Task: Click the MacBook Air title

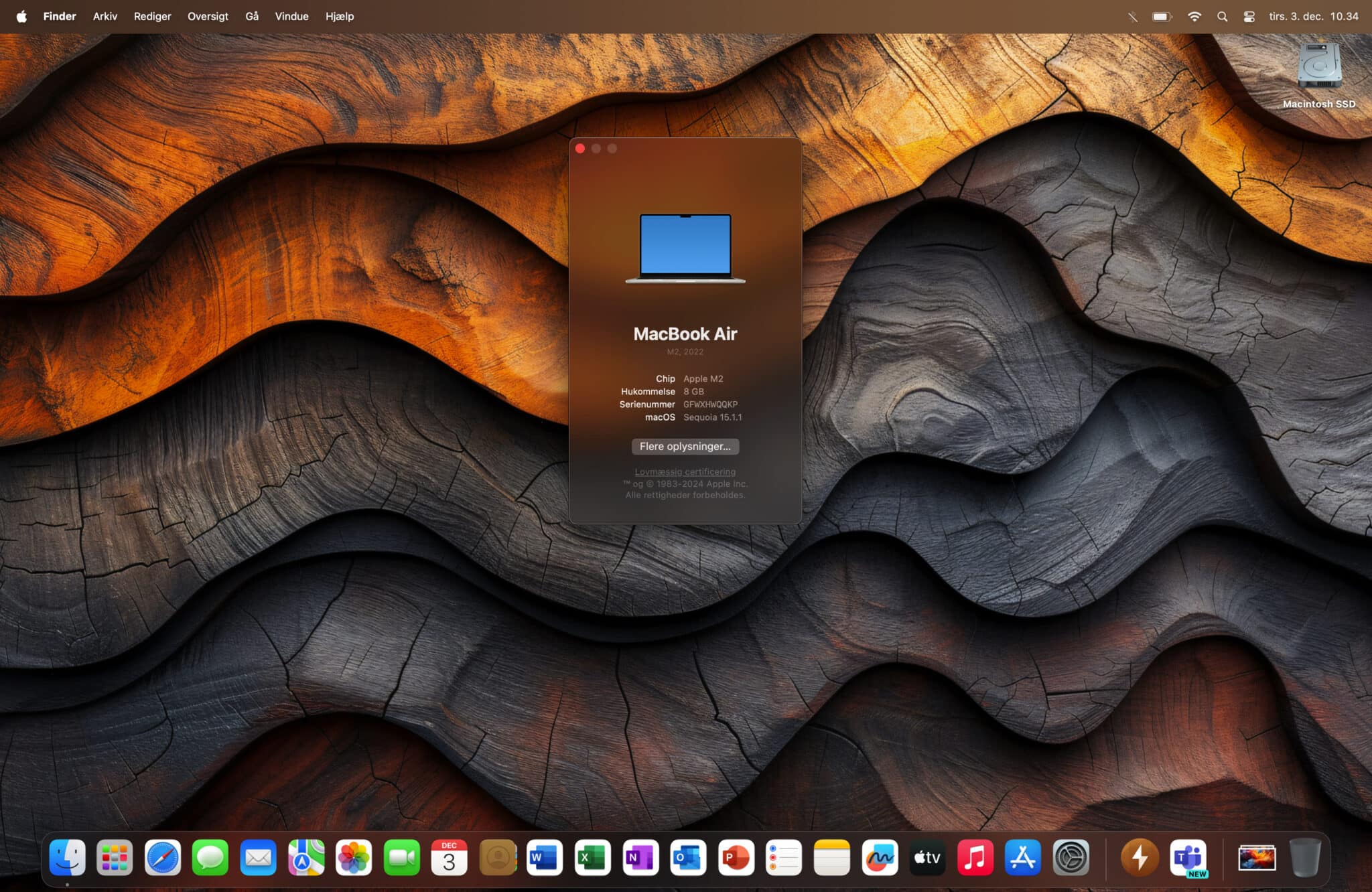Action: click(x=685, y=333)
